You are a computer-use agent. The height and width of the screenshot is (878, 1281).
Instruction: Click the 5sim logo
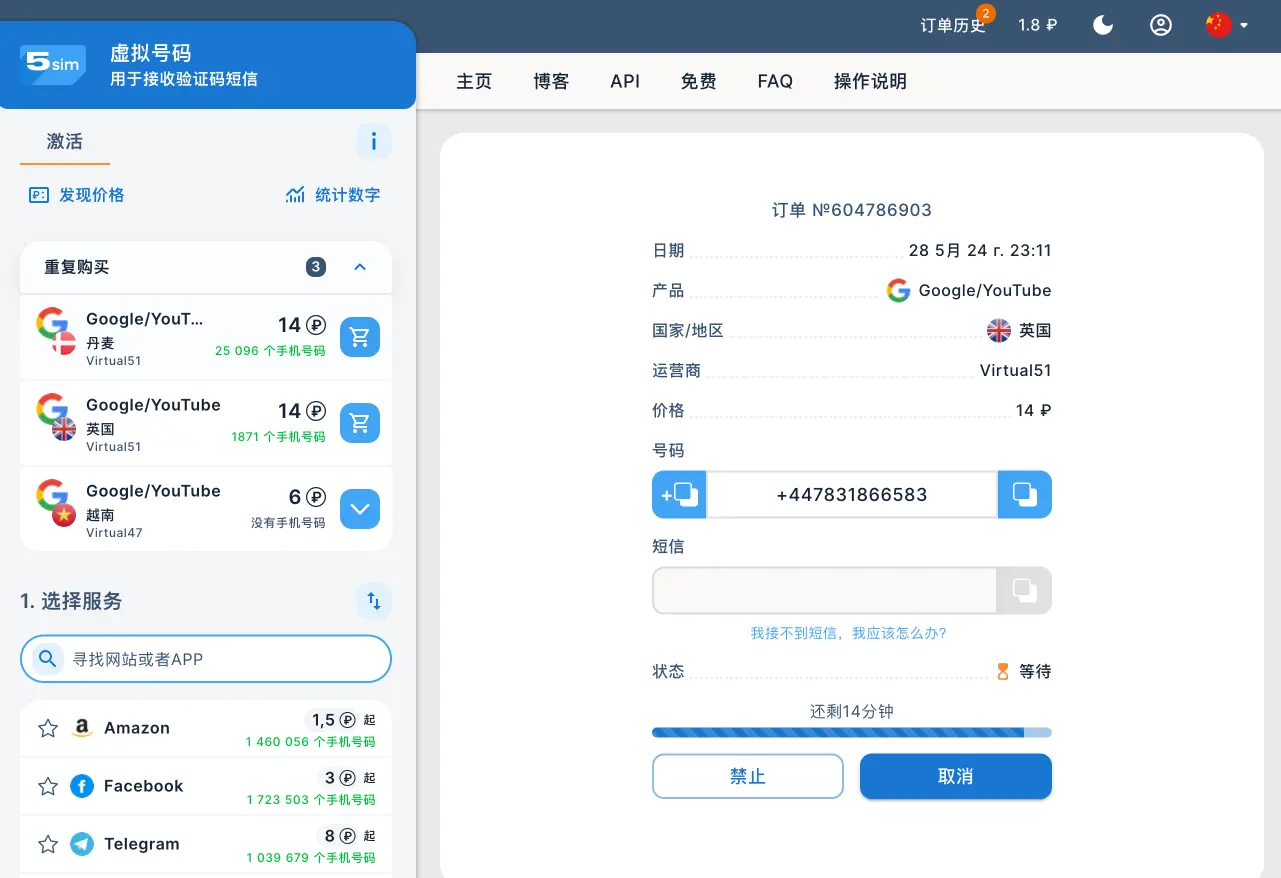pos(52,64)
